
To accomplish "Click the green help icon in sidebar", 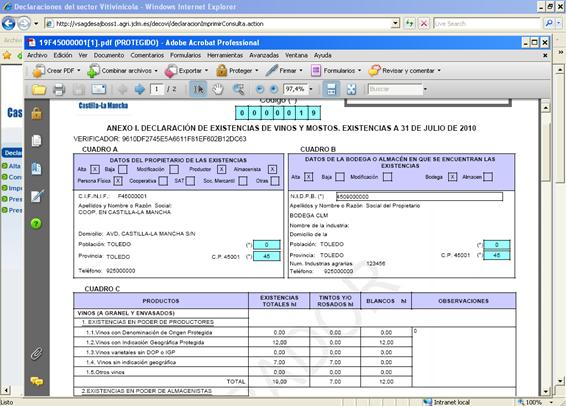I will 36,224.
